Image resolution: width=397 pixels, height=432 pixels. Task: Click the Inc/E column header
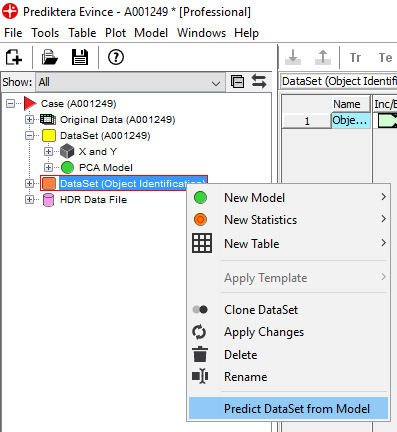[x=385, y=104]
